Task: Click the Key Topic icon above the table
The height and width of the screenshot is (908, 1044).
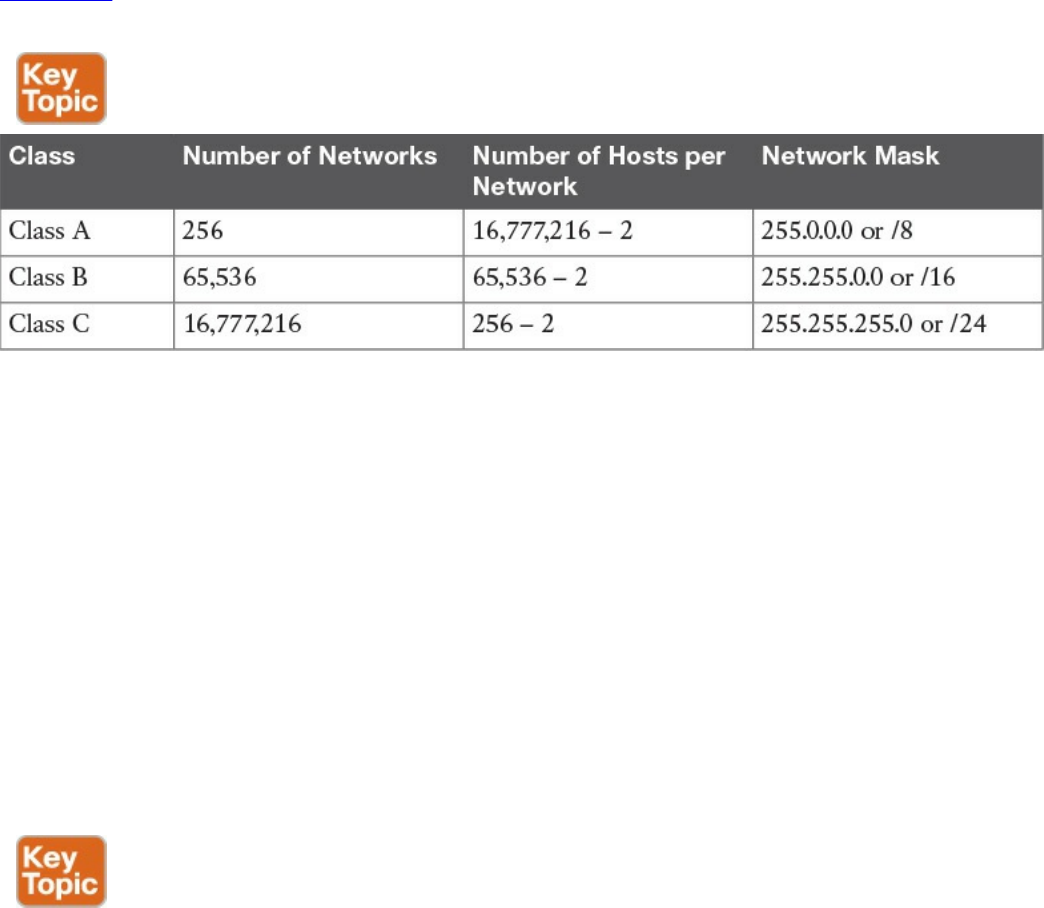Action: [x=61, y=89]
